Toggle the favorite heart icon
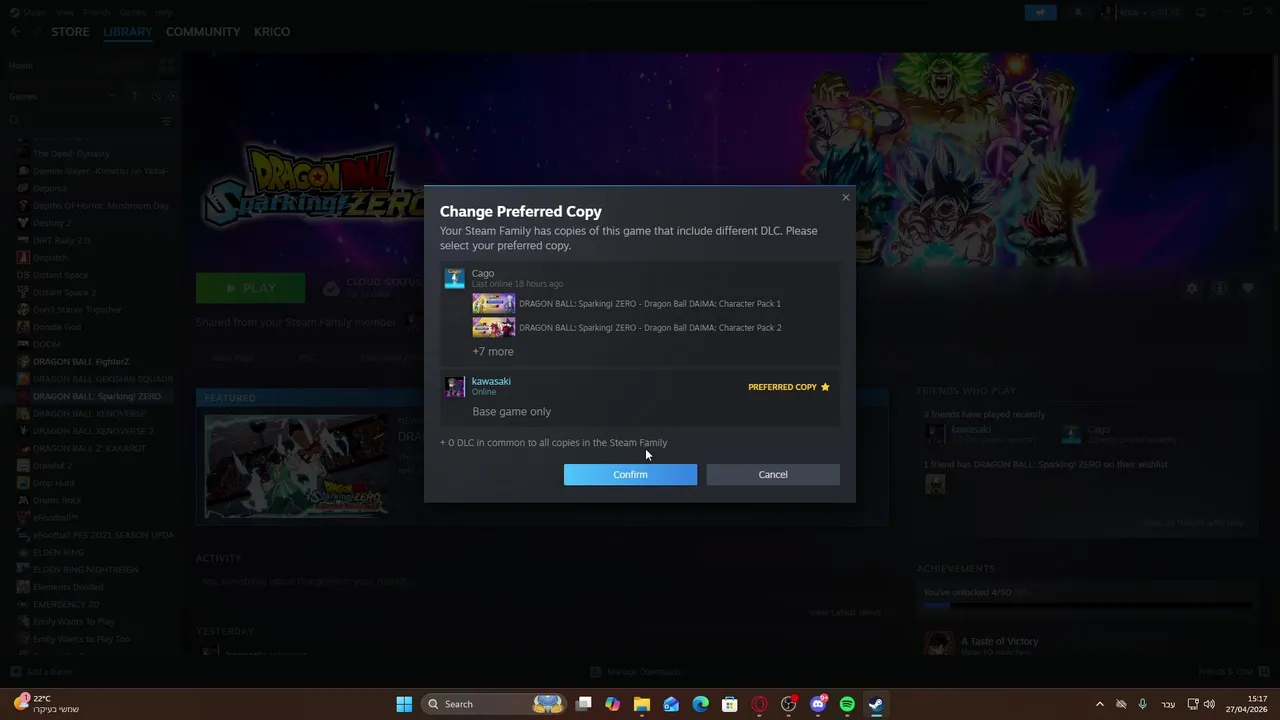This screenshot has height=720, width=1280. [x=1248, y=288]
